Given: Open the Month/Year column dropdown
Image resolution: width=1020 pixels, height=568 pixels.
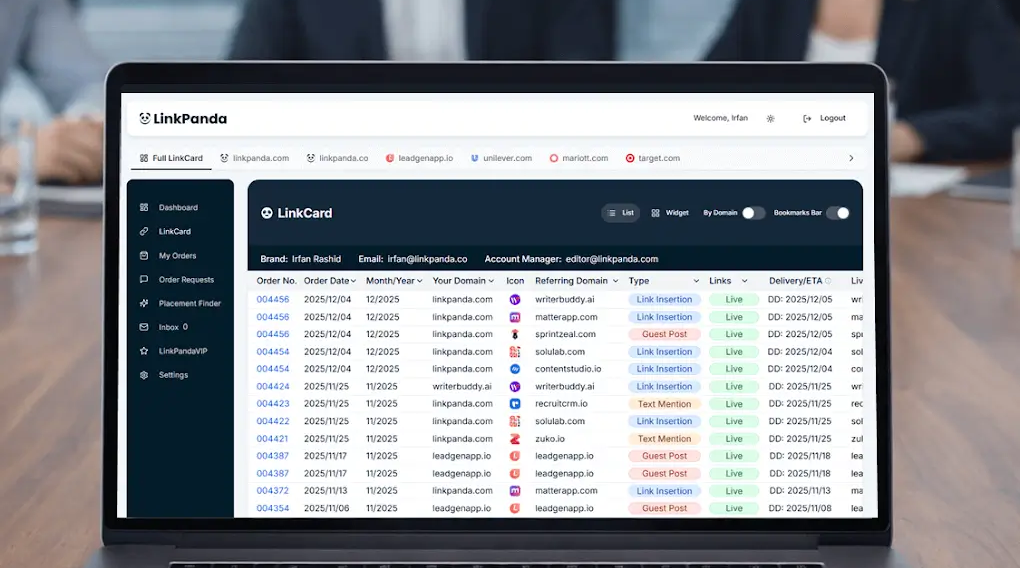Looking at the screenshot, I should pyautogui.click(x=420, y=281).
